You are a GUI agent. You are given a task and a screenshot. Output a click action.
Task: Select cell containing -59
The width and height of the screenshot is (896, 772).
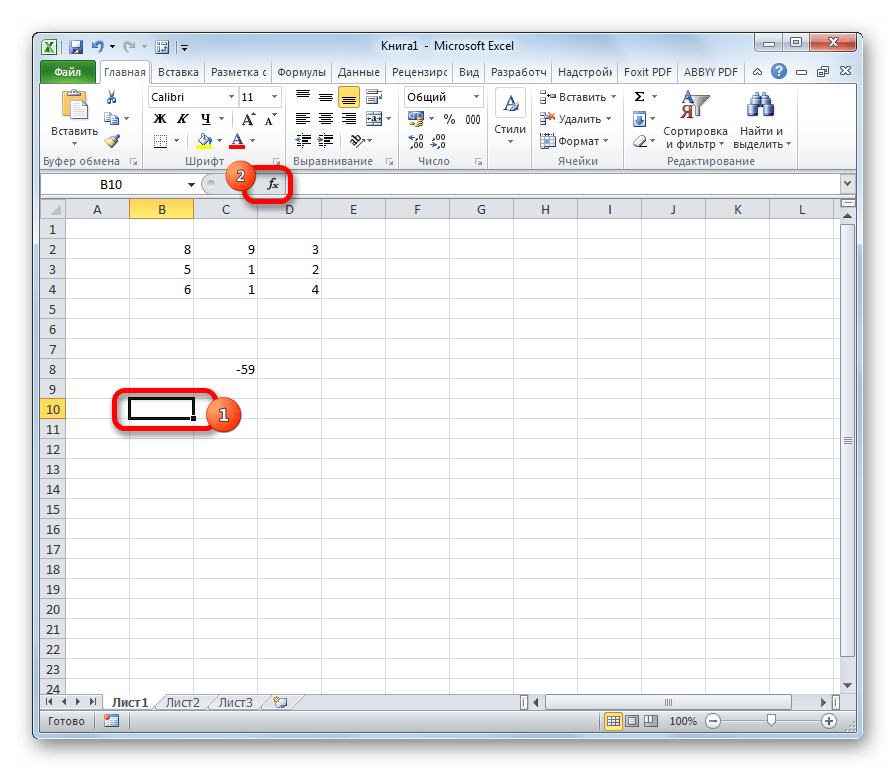pyautogui.click(x=226, y=369)
